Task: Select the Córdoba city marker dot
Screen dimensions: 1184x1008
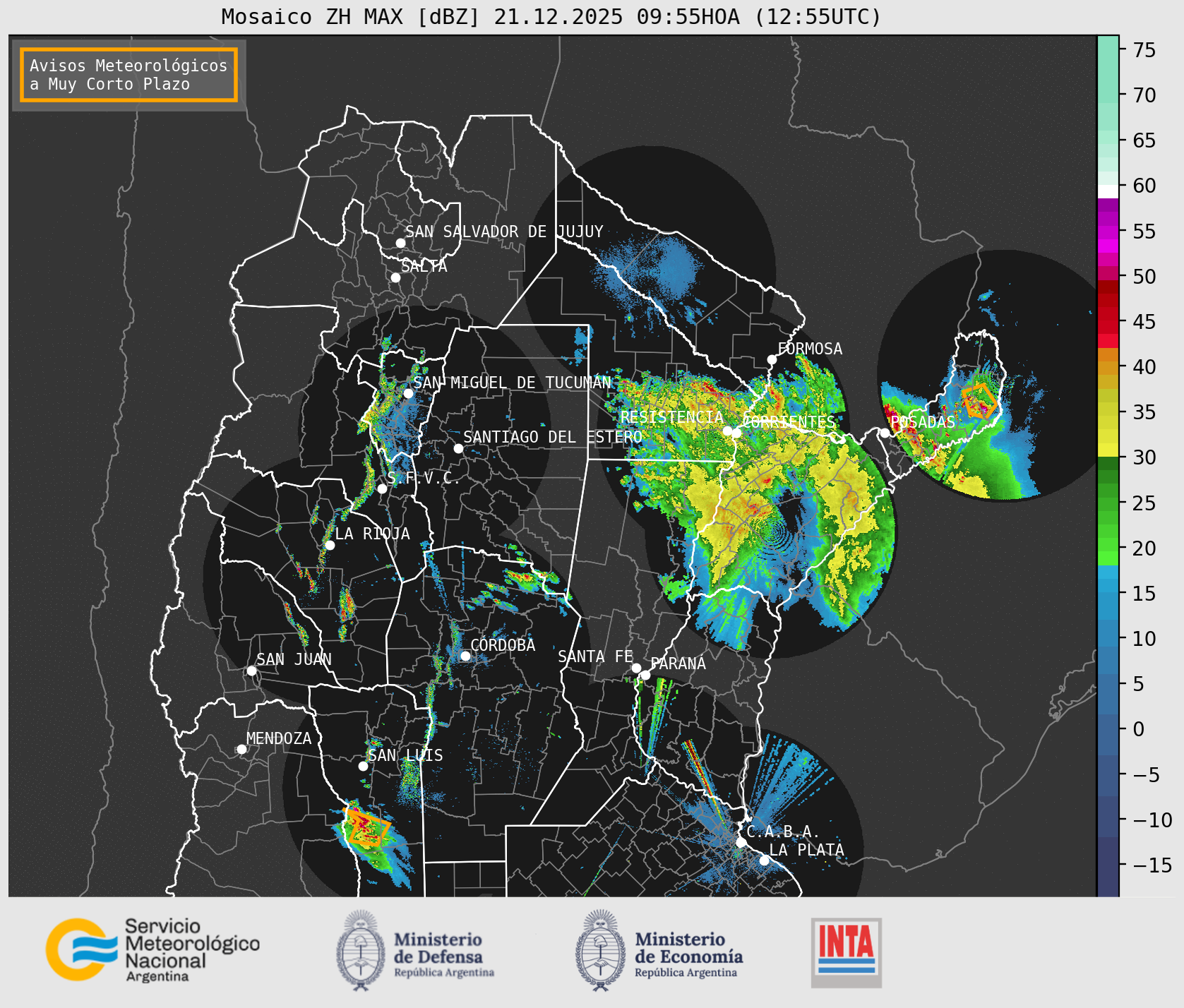Action: click(x=465, y=656)
